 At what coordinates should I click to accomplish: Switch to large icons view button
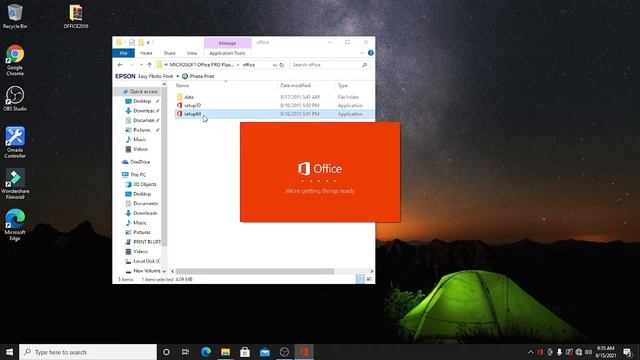pos(369,279)
